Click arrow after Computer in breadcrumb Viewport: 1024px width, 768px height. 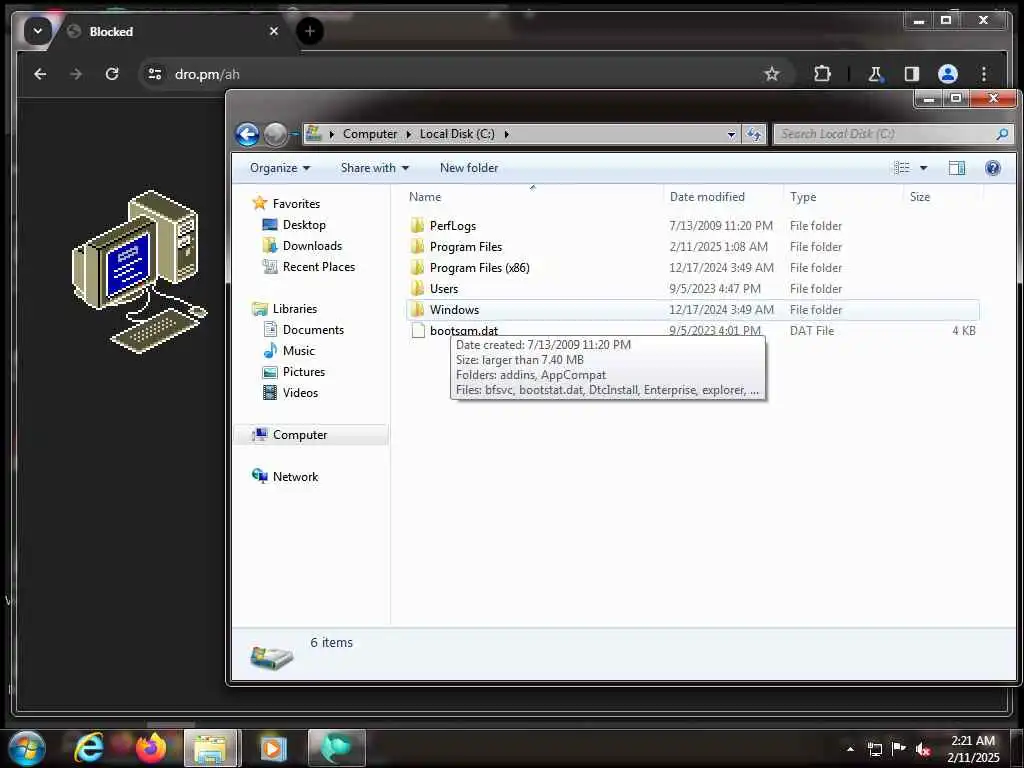point(408,134)
